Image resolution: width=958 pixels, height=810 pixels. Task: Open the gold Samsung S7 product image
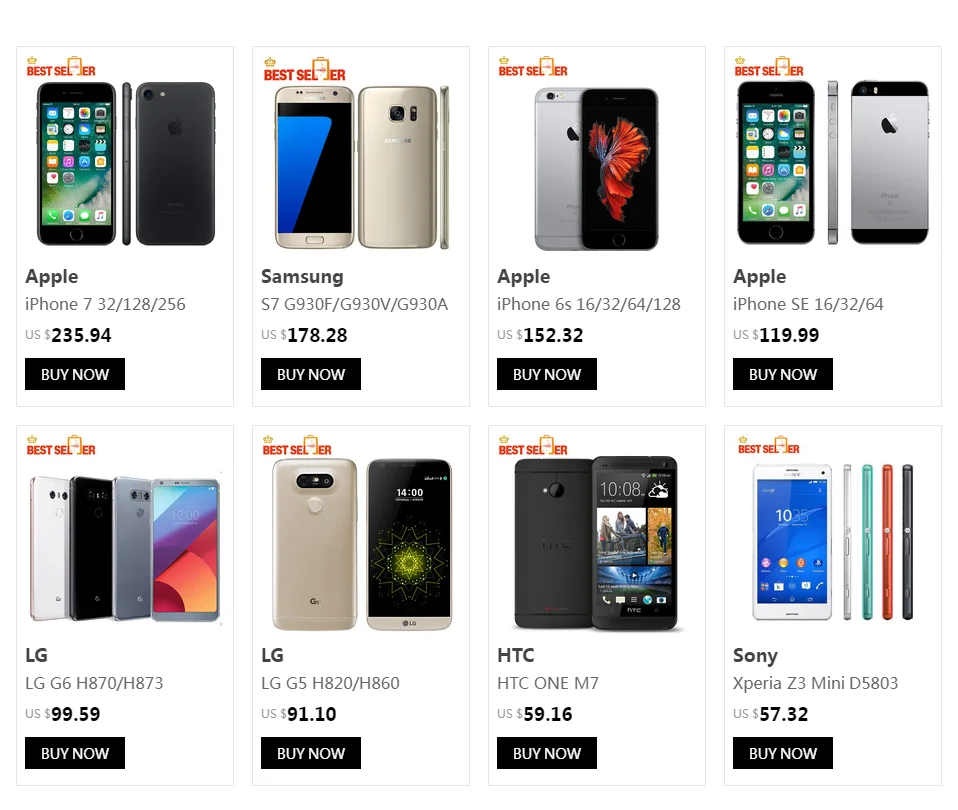click(362, 167)
